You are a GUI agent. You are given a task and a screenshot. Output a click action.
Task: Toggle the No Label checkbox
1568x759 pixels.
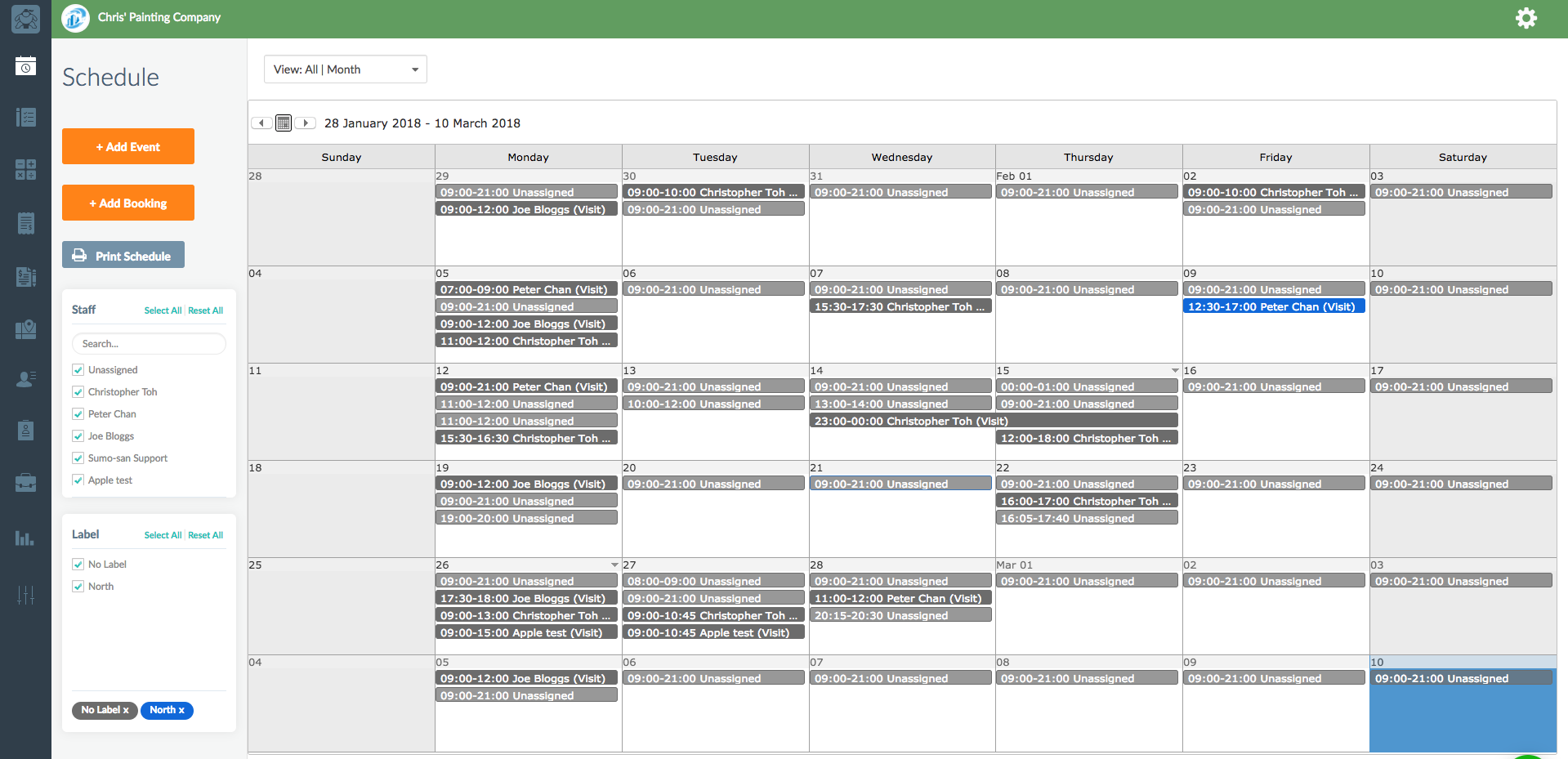(78, 565)
